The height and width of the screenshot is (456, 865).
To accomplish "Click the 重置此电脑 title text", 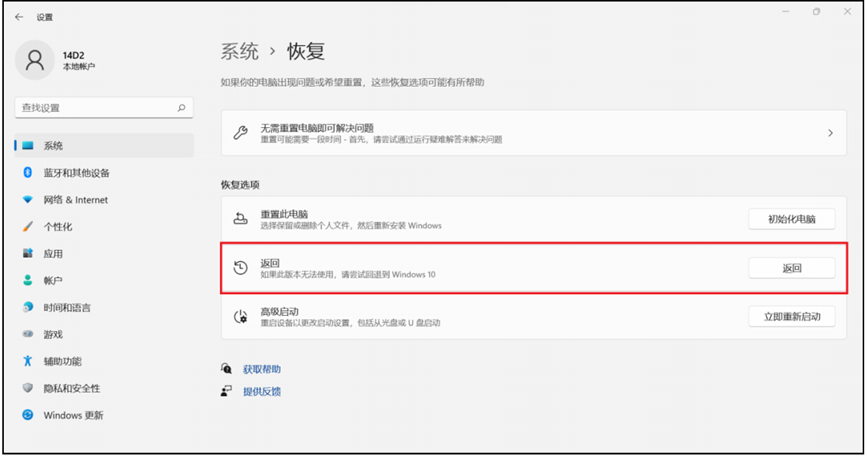I will click(x=284, y=214).
